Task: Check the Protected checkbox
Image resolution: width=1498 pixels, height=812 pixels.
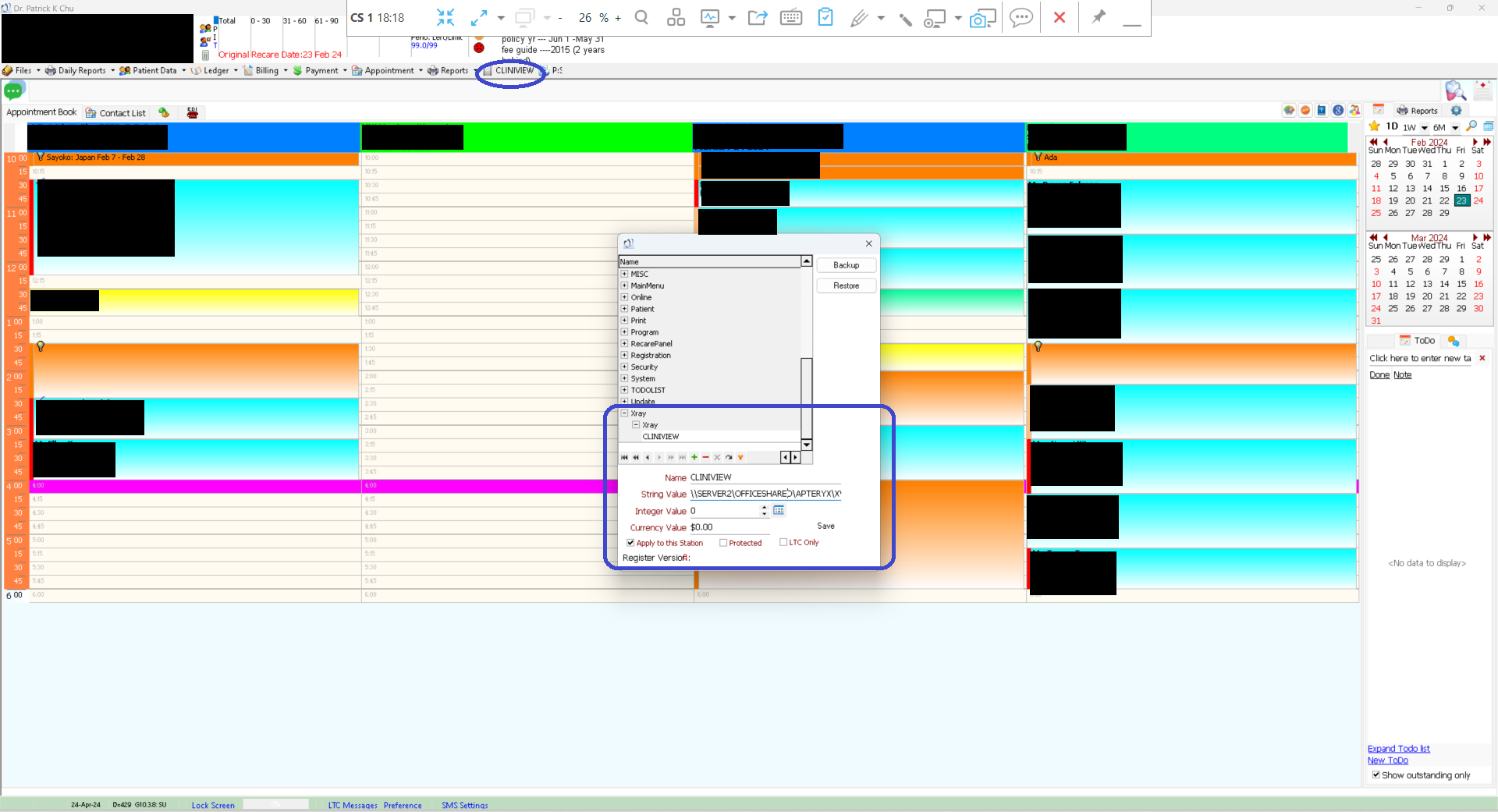Action: [x=723, y=543]
